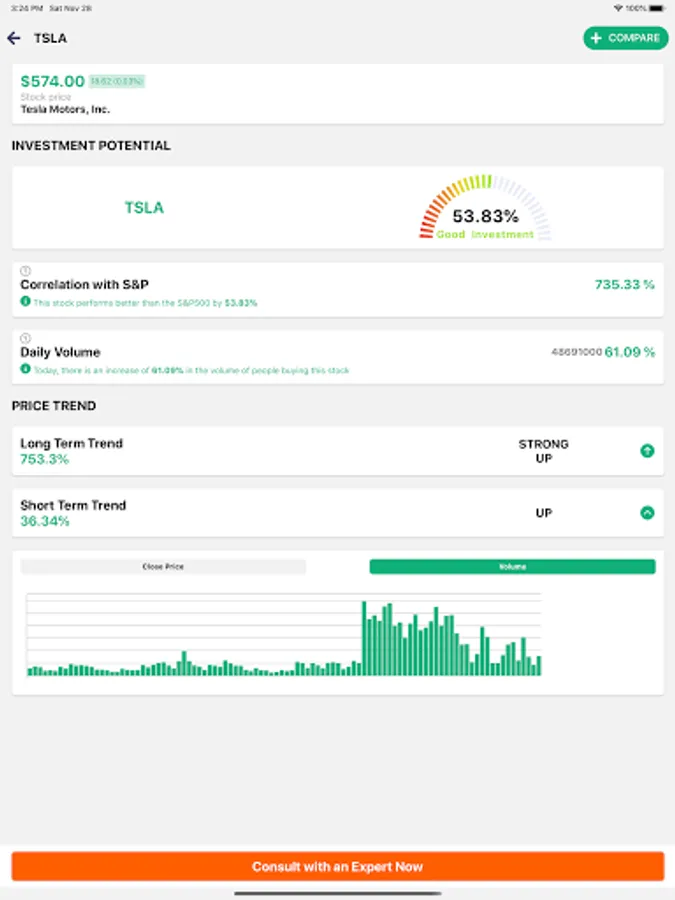
Task: Click the TSLA page title in header
Action: tap(50, 38)
